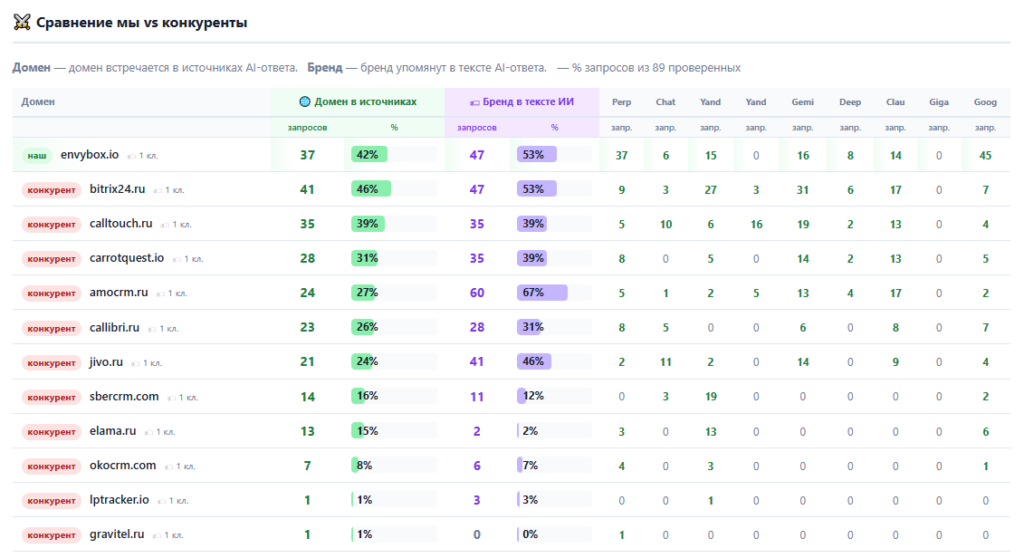Viewport: 1024px width, 558px height.
Task: Select the carrotquest.io domain name
Action: point(127,258)
